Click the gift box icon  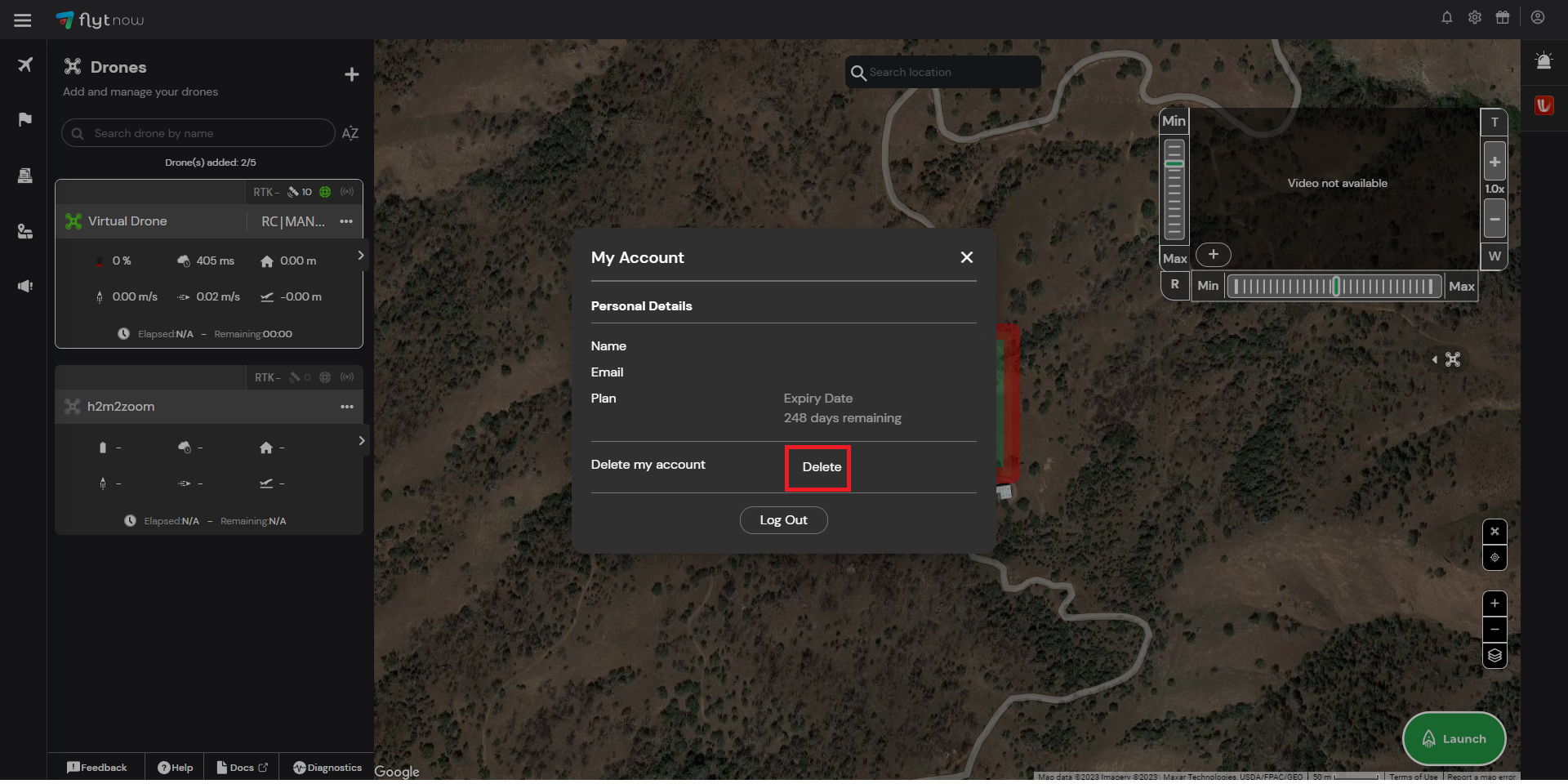1502,17
